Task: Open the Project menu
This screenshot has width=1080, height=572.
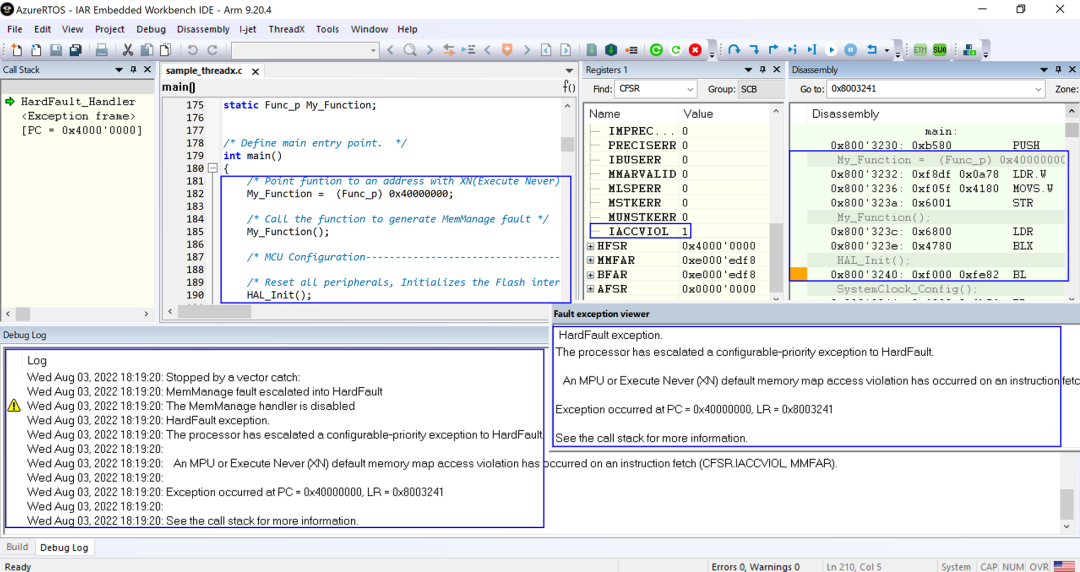Action: click(110, 29)
